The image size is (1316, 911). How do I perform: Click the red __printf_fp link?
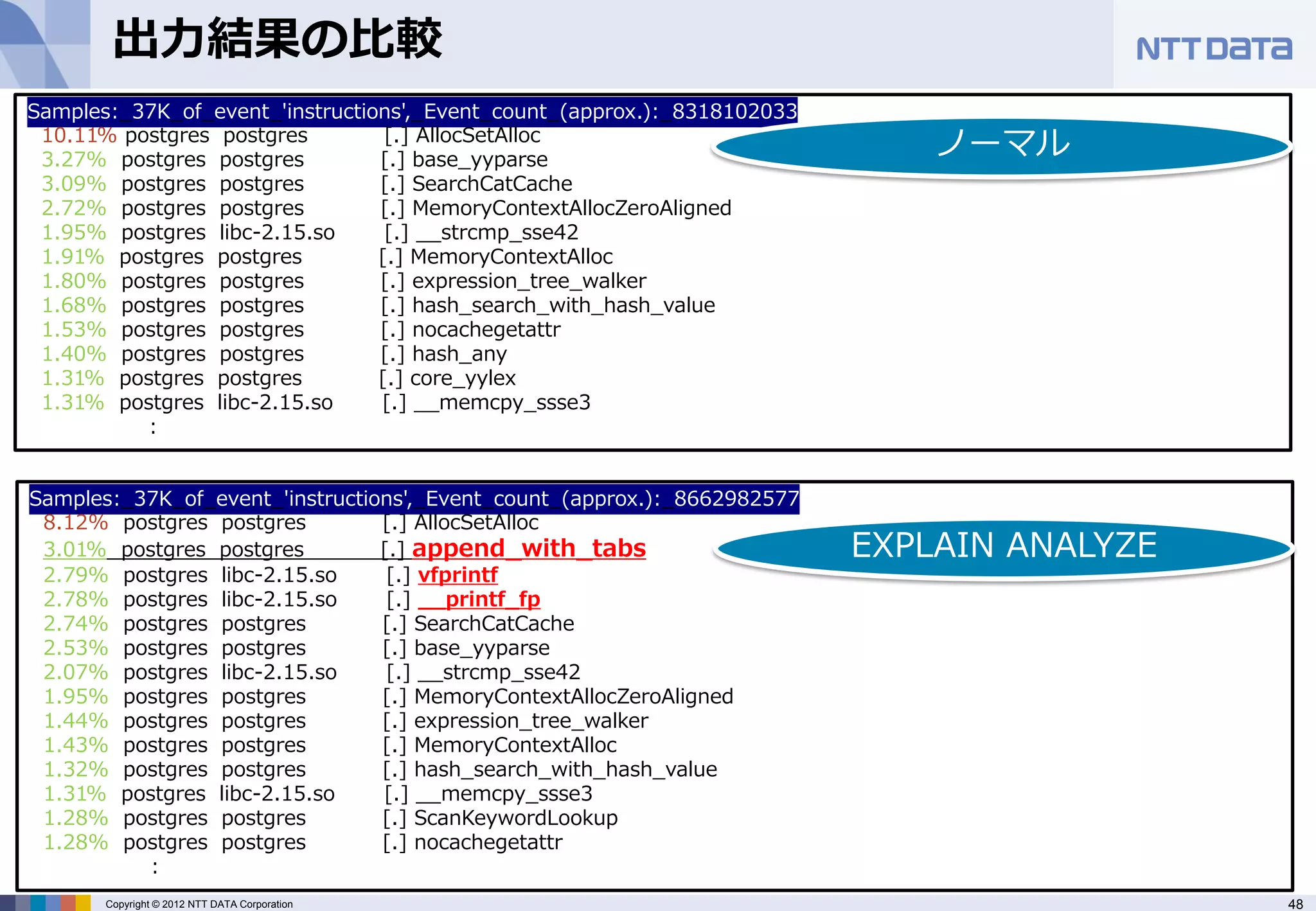pos(479,599)
